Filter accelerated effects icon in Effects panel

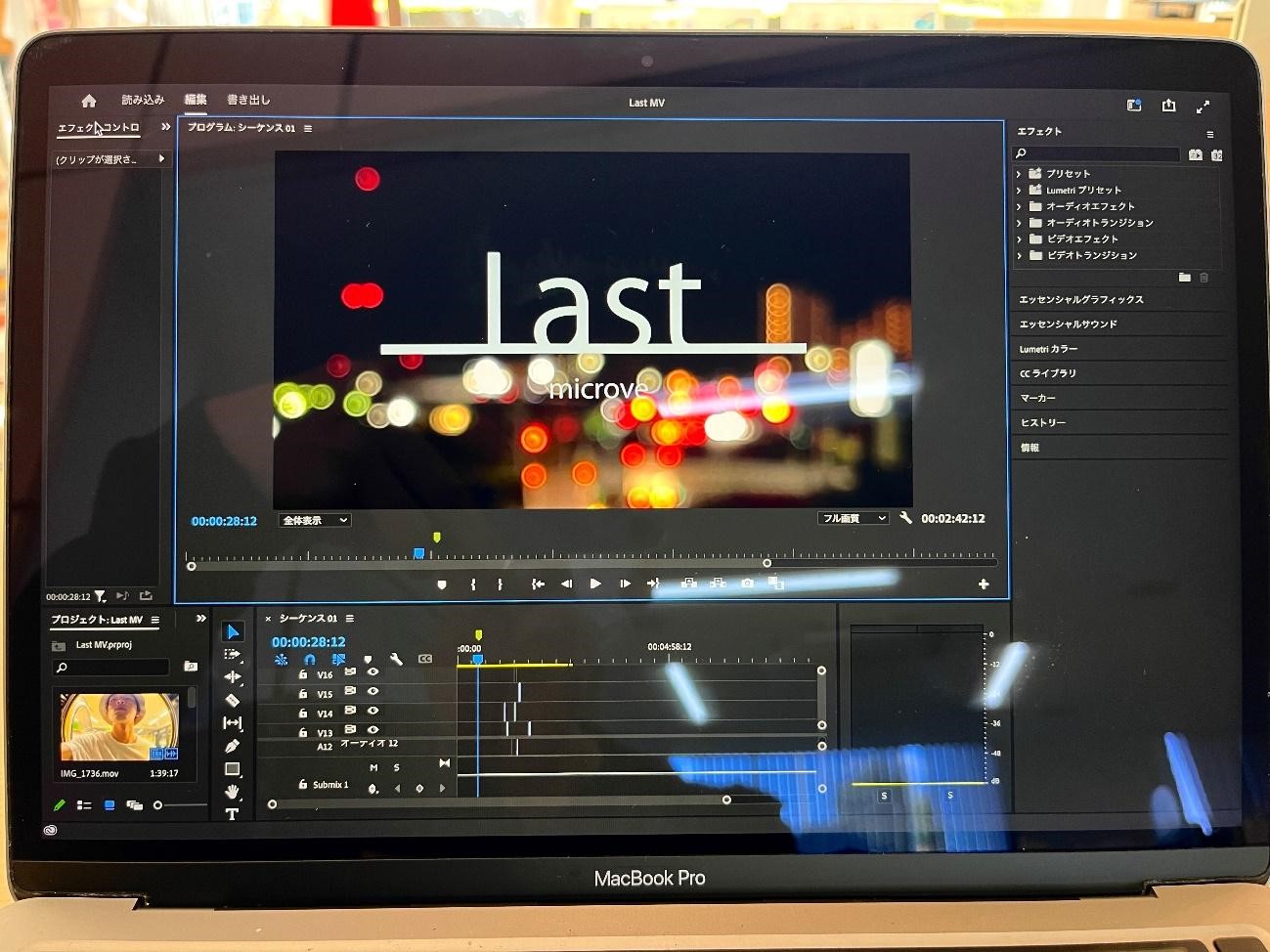click(1196, 154)
